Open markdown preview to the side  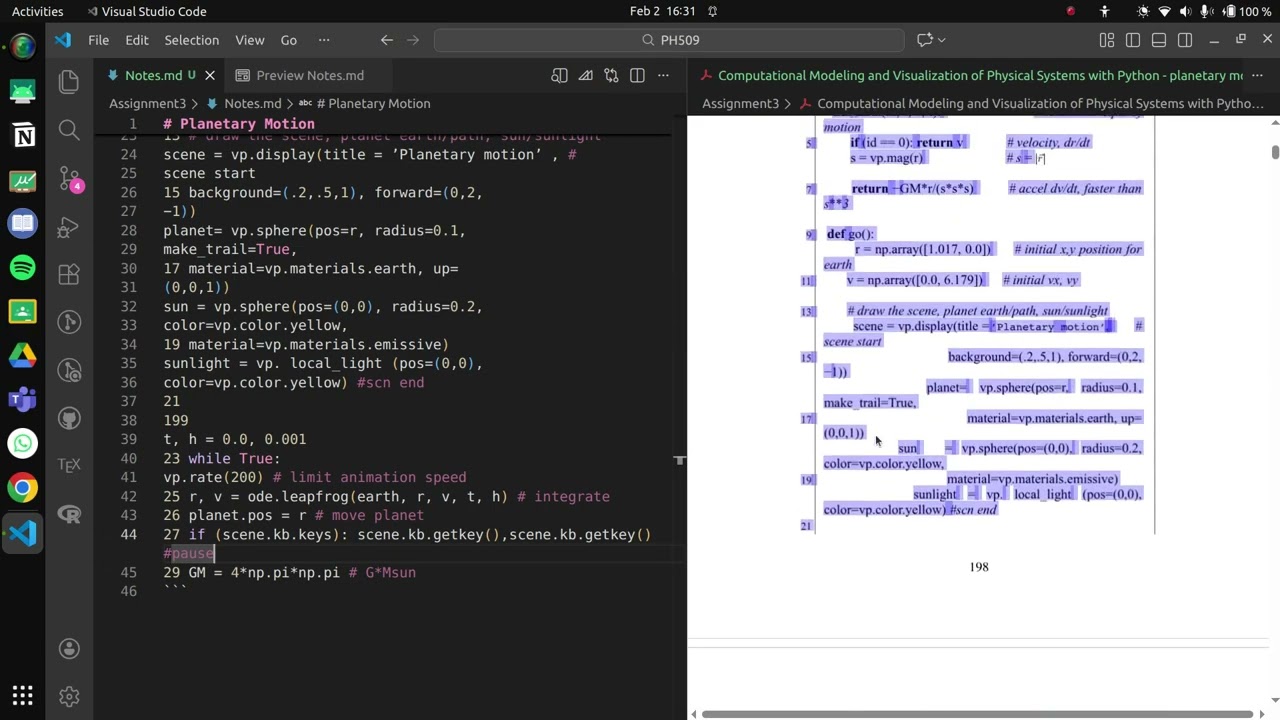click(x=559, y=75)
